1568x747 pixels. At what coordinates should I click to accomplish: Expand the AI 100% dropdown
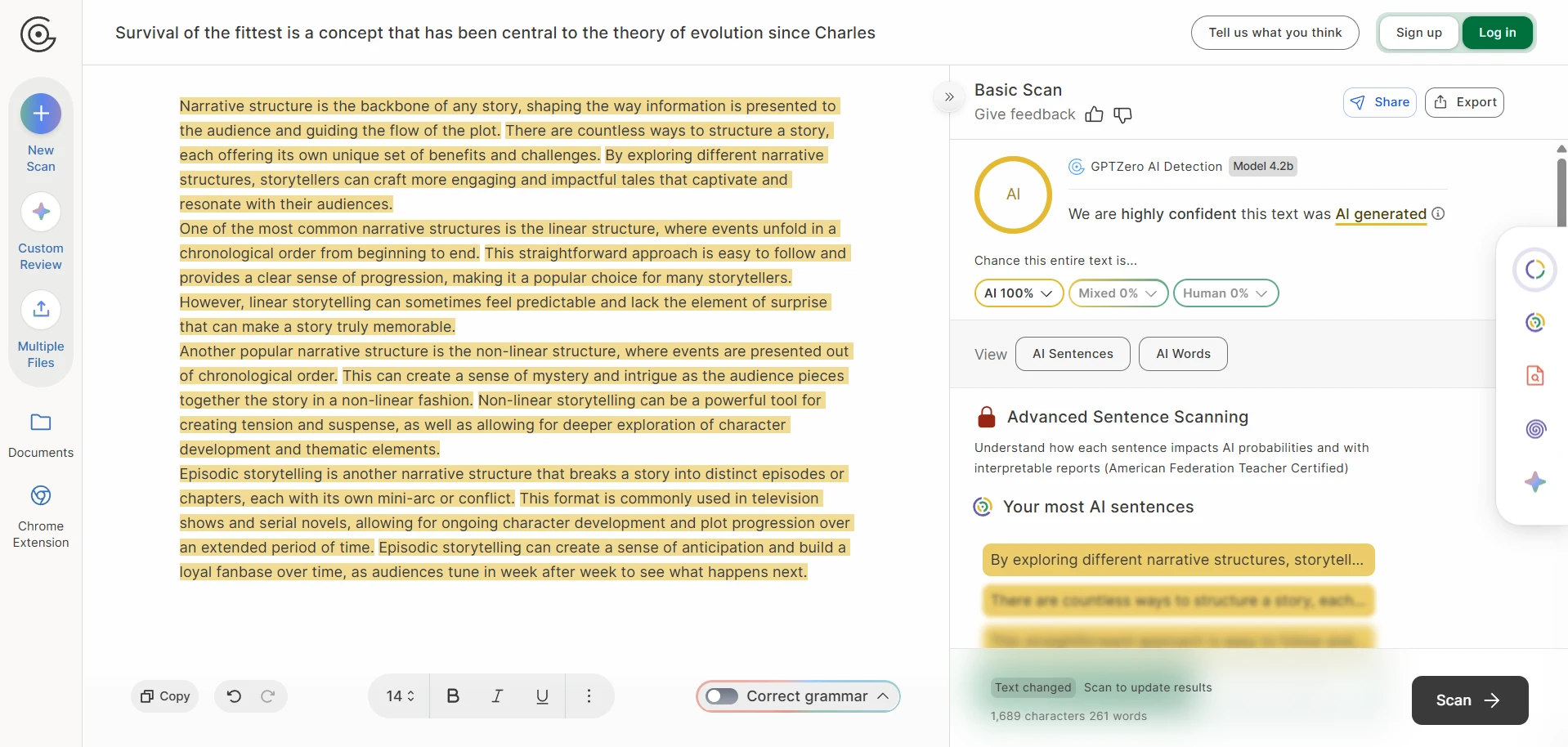[x=1018, y=293]
